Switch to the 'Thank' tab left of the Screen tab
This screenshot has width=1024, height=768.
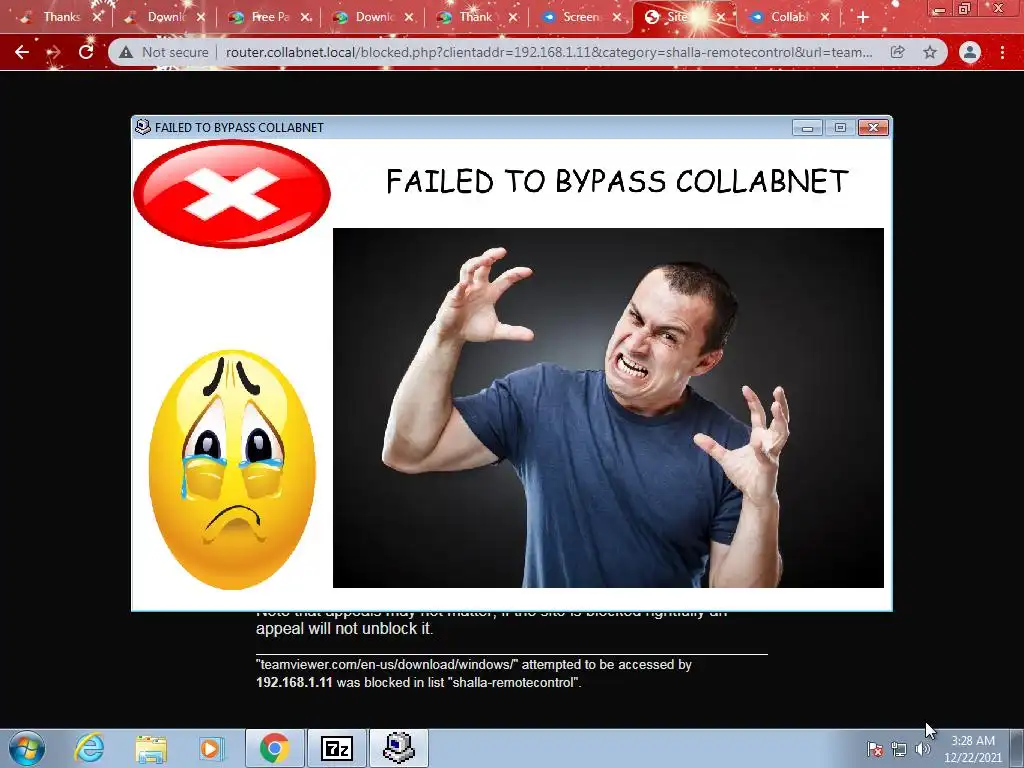(474, 17)
